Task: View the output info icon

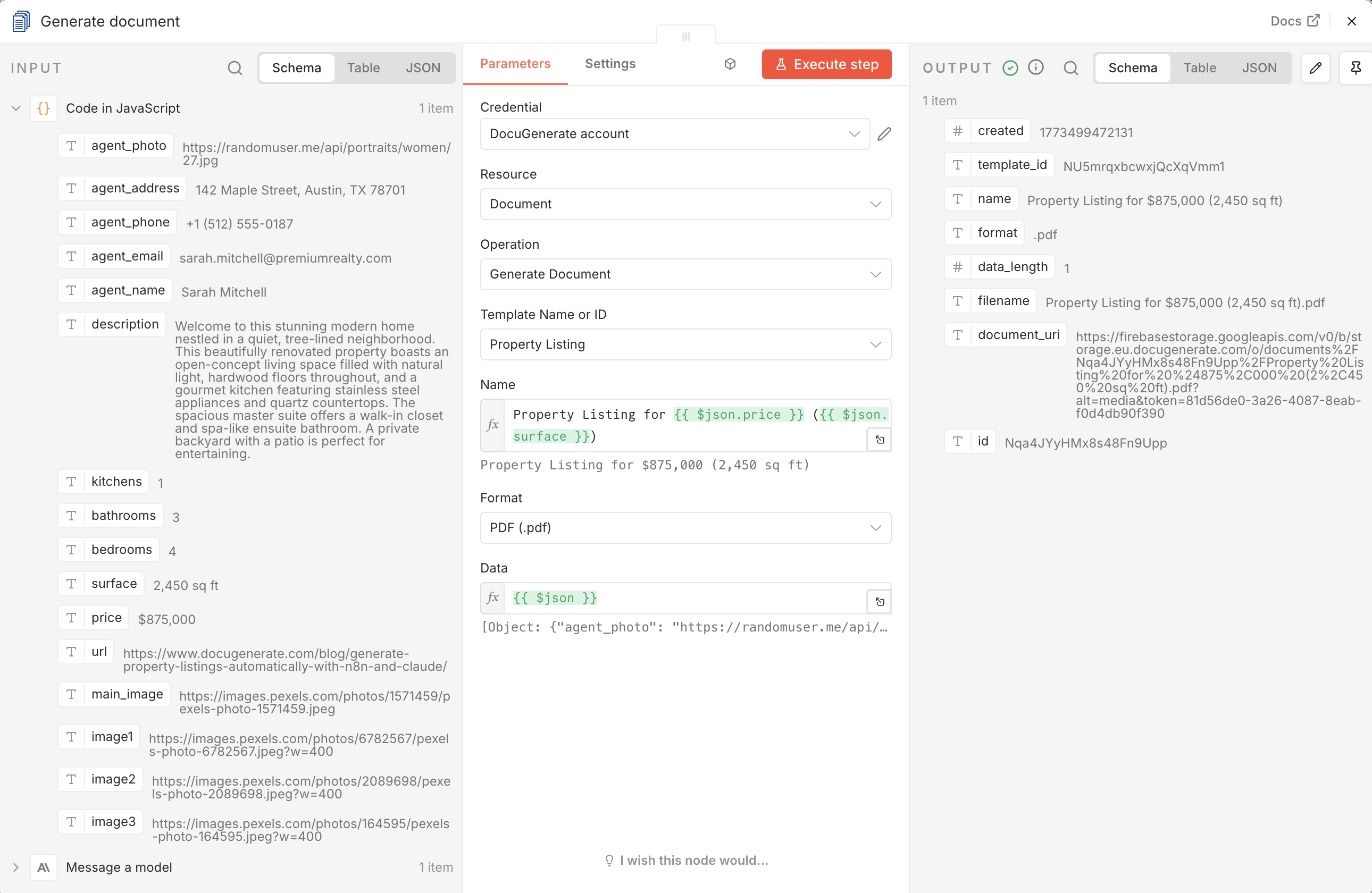Action: click(x=1036, y=68)
